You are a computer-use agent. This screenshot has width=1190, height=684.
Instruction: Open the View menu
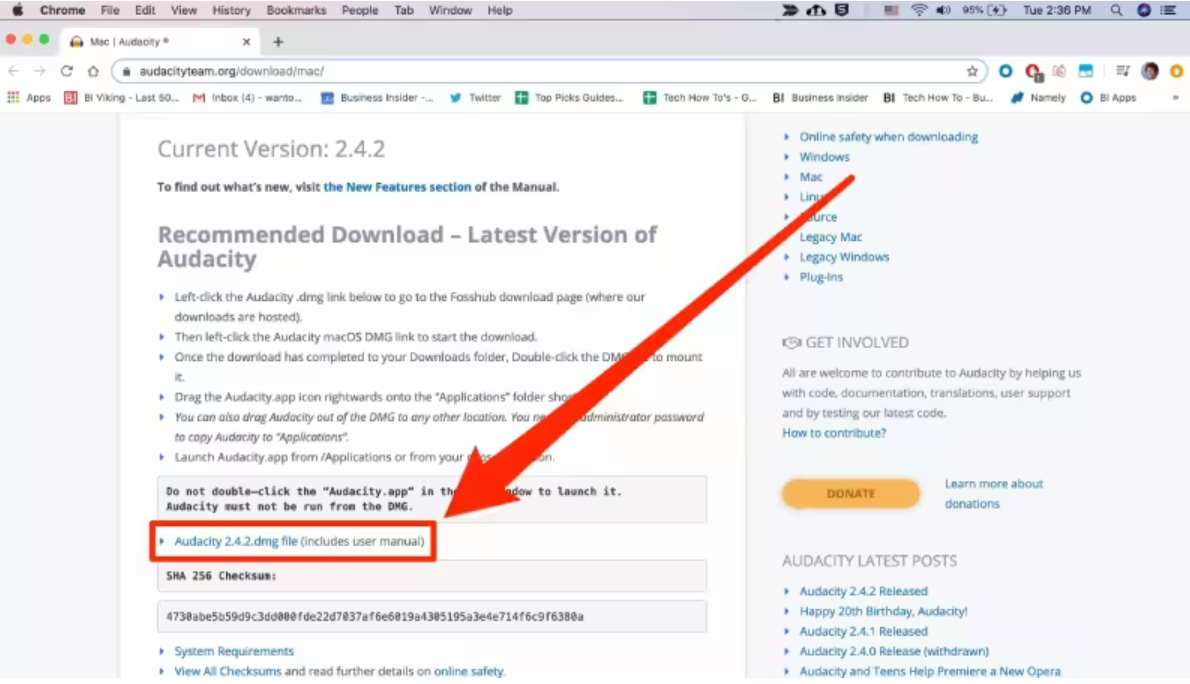(x=184, y=11)
